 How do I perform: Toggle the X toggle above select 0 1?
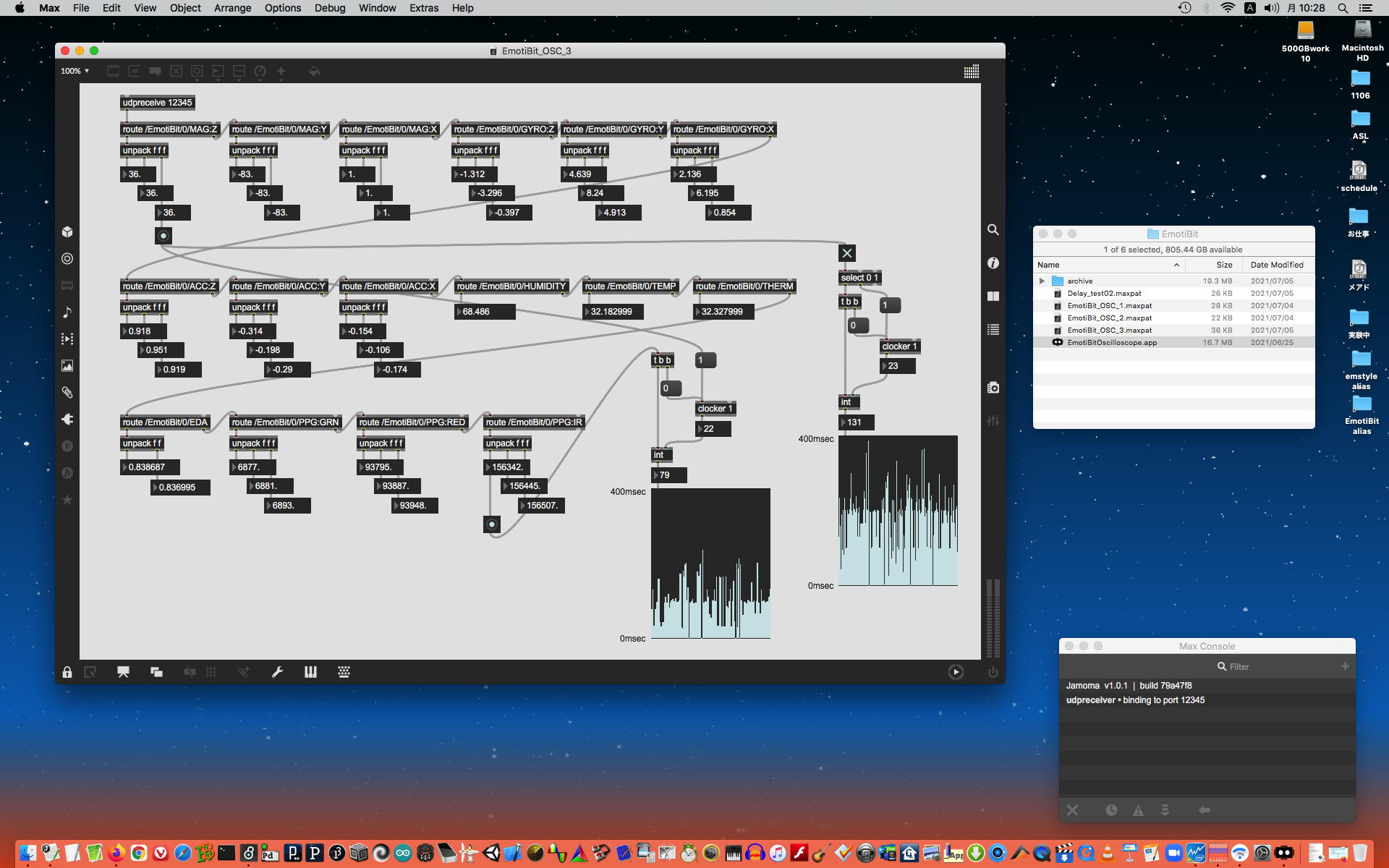(847, 253)
